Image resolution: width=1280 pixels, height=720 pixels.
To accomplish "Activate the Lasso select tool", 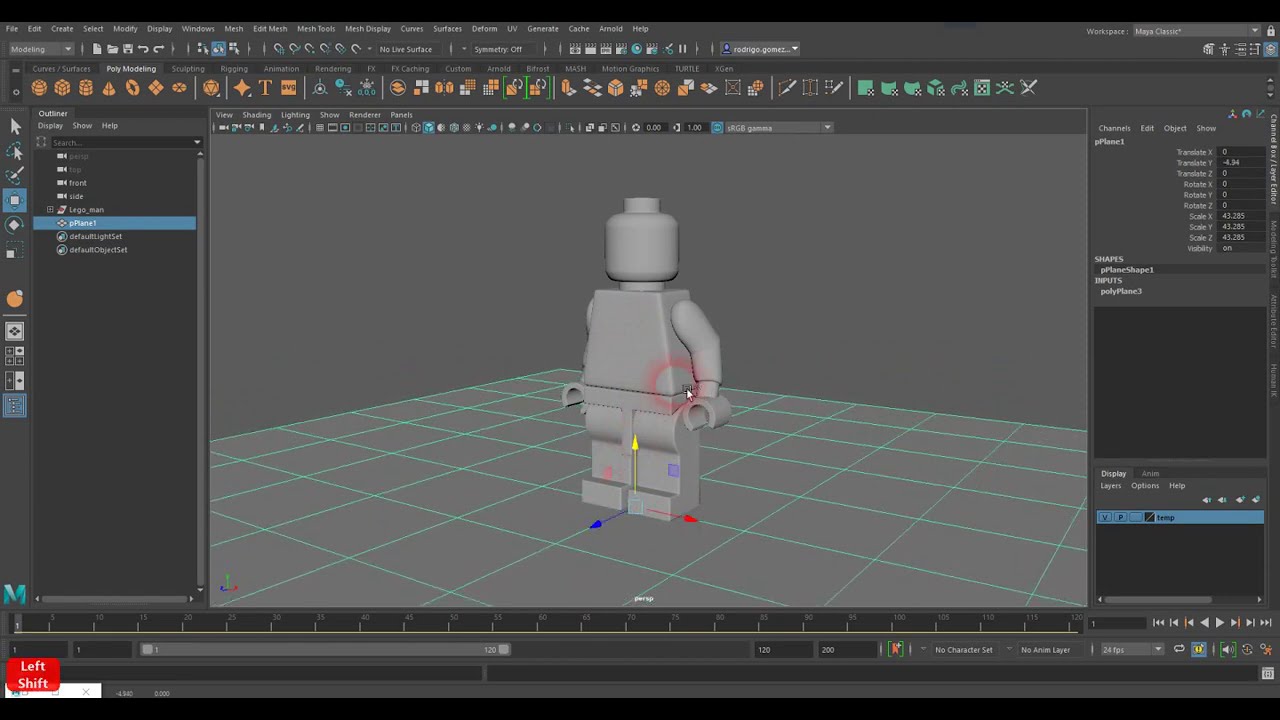I will tap(15, 151).
